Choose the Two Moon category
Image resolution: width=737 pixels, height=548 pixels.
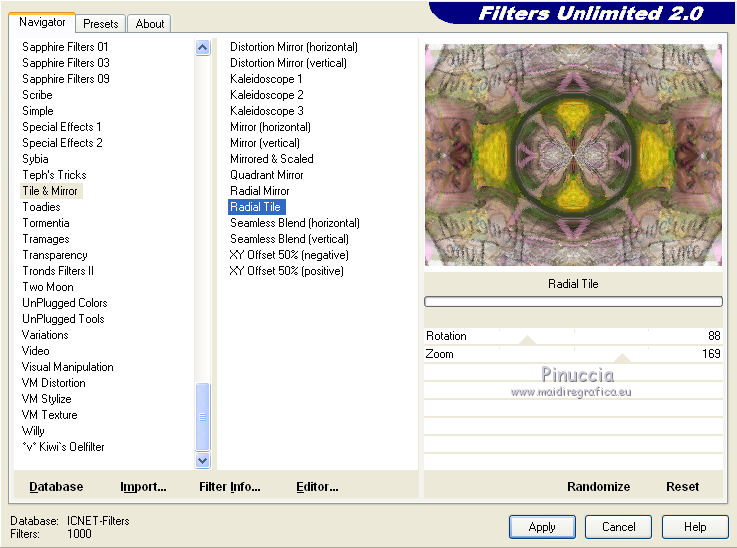click(x=48, y=287)
